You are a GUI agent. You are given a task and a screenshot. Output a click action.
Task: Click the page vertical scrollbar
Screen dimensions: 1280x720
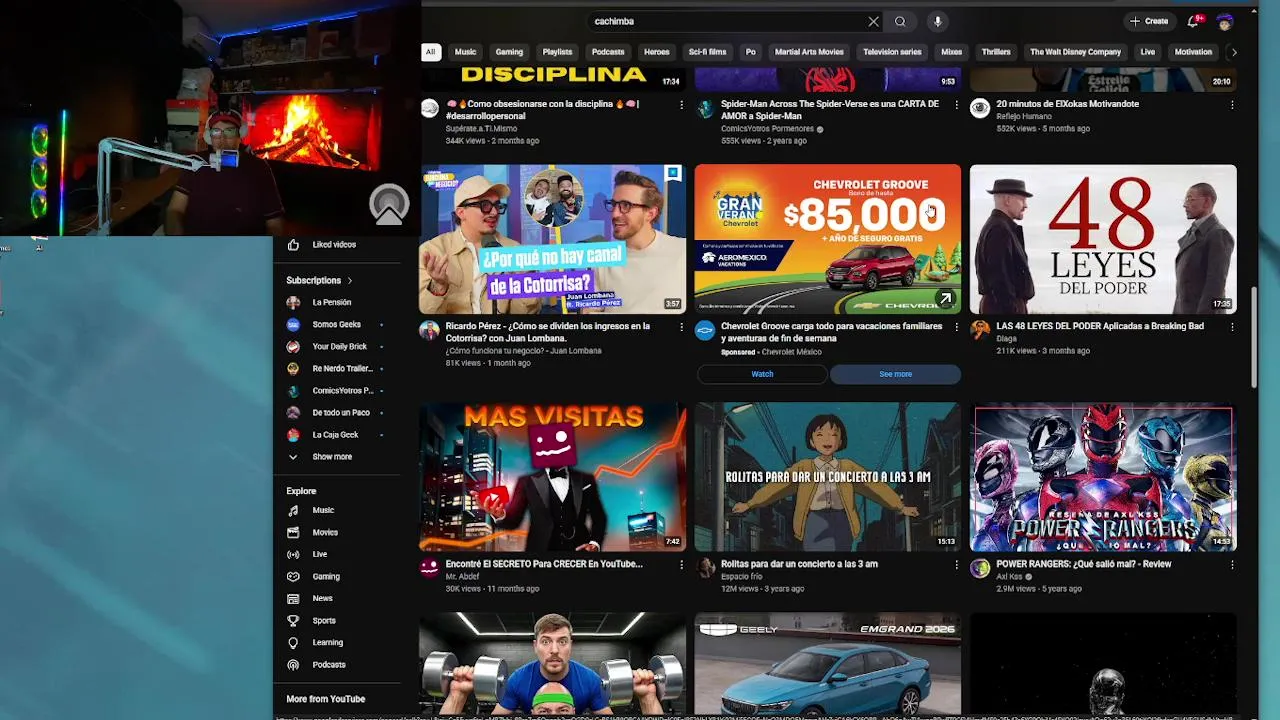point(1253,340)
